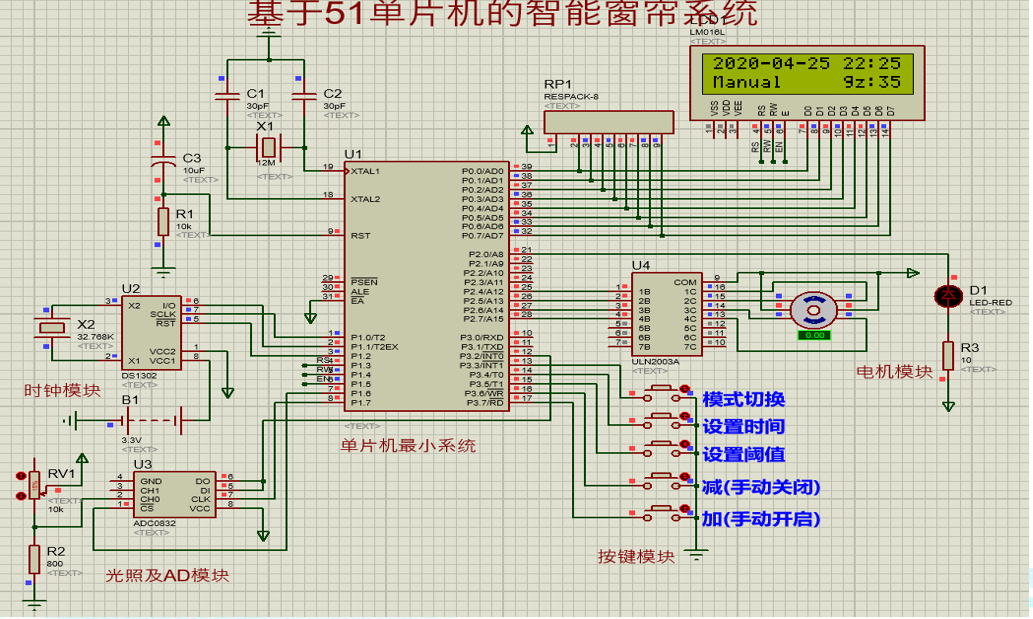The width and height of the screenshot is (1033, 619).
Task: Select the DS1302 clock chip U2
Action: [151, 333]
